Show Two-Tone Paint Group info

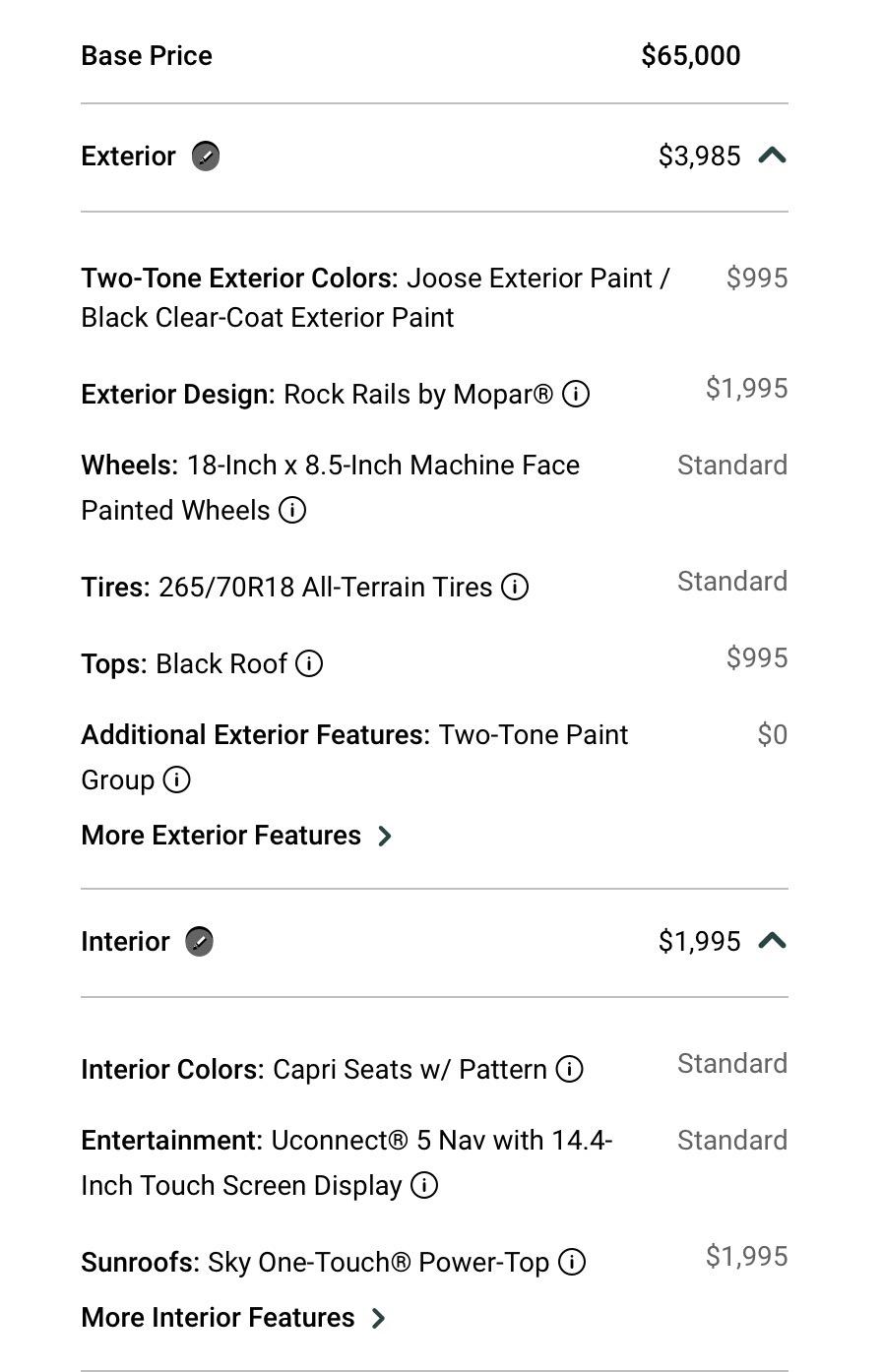point(176,780)
